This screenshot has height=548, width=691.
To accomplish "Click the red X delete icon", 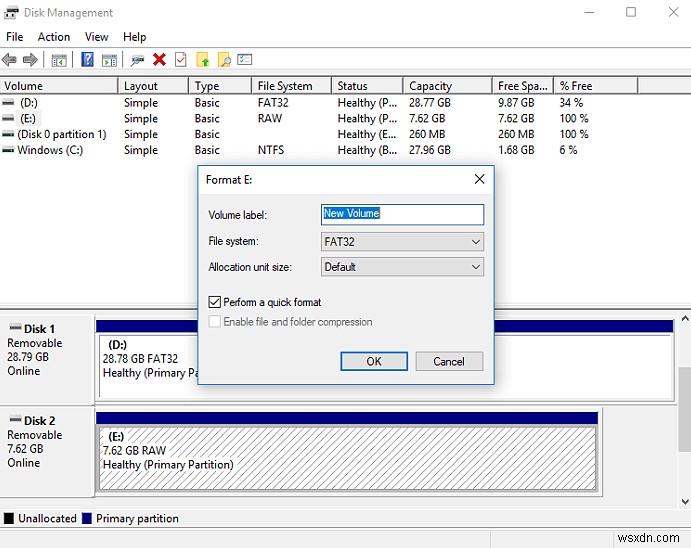I will click(159, 59).
